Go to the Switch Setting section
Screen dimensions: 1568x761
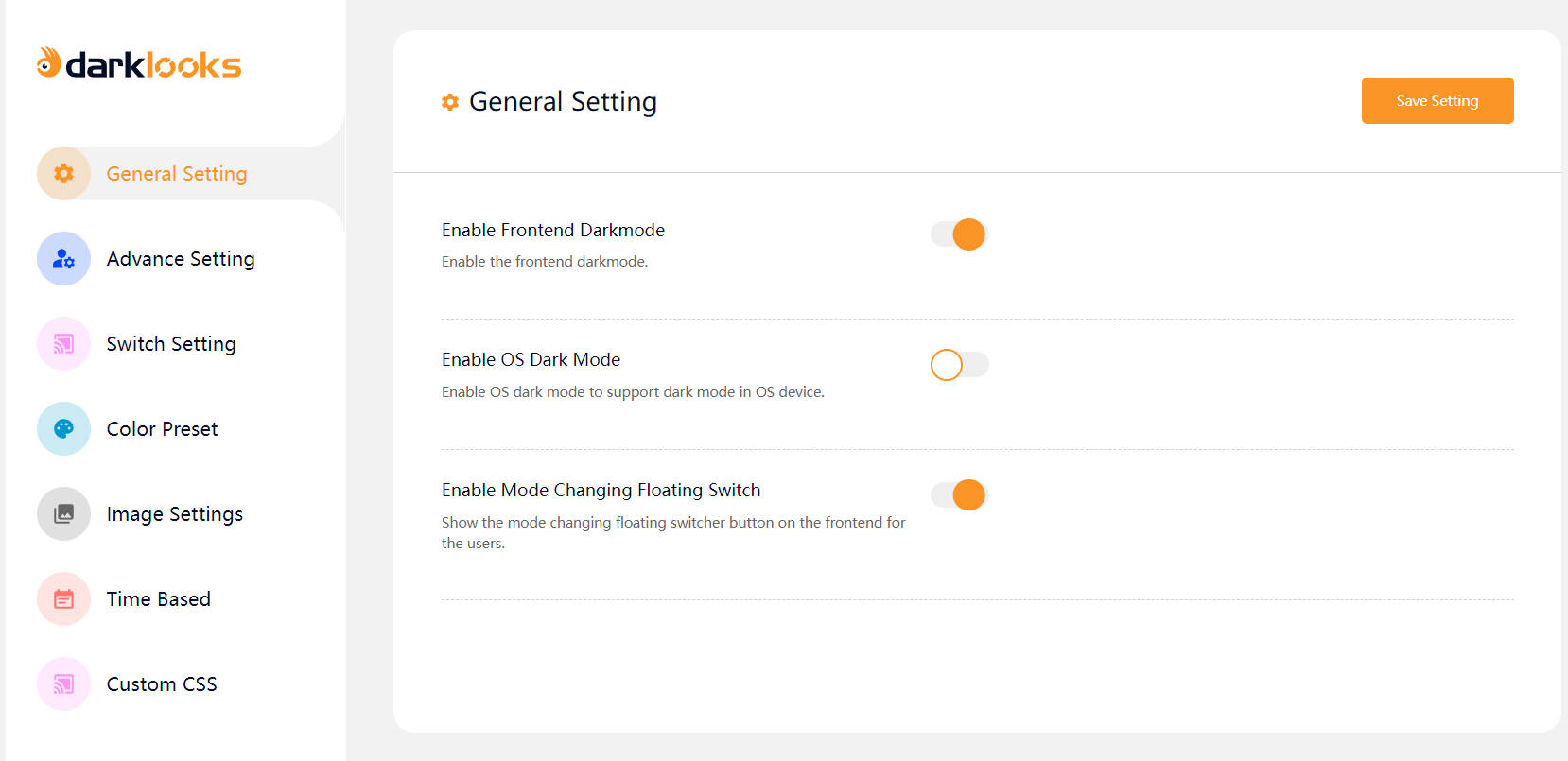[171, 344]
